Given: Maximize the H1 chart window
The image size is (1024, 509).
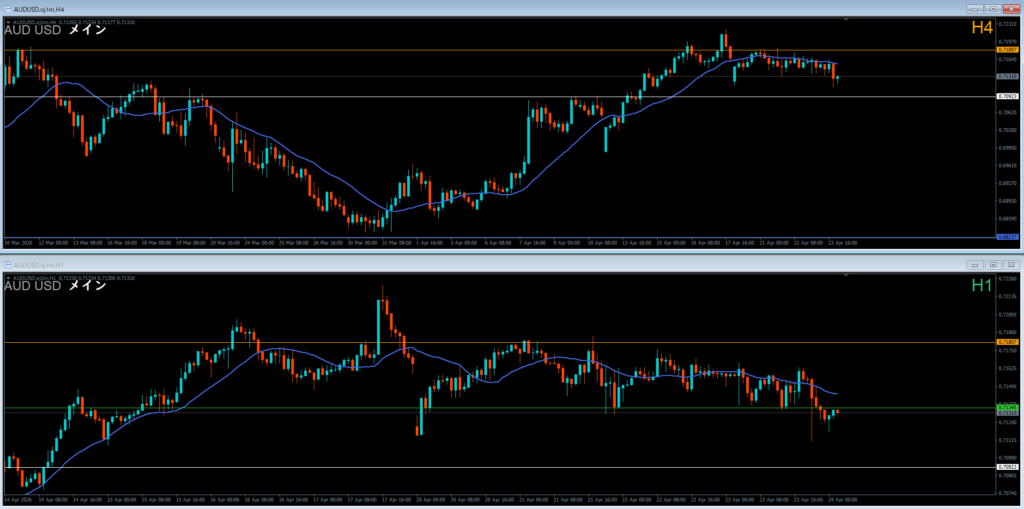Looking at the screenshot, I should [992, 265].
